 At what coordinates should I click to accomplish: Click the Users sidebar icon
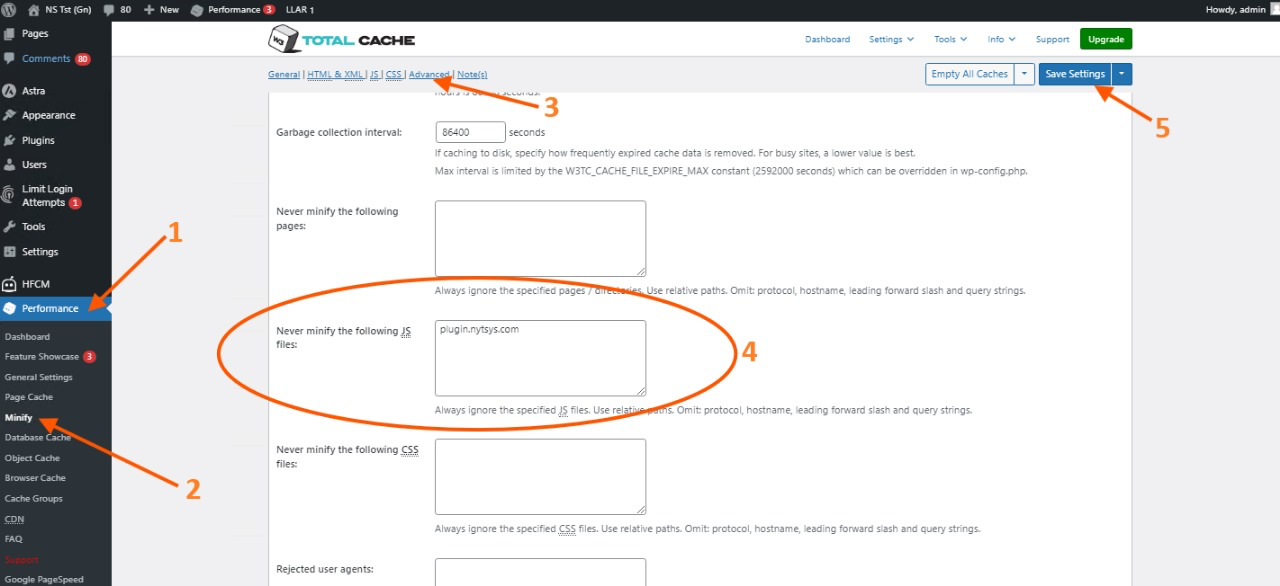click(x=10, y=164)
